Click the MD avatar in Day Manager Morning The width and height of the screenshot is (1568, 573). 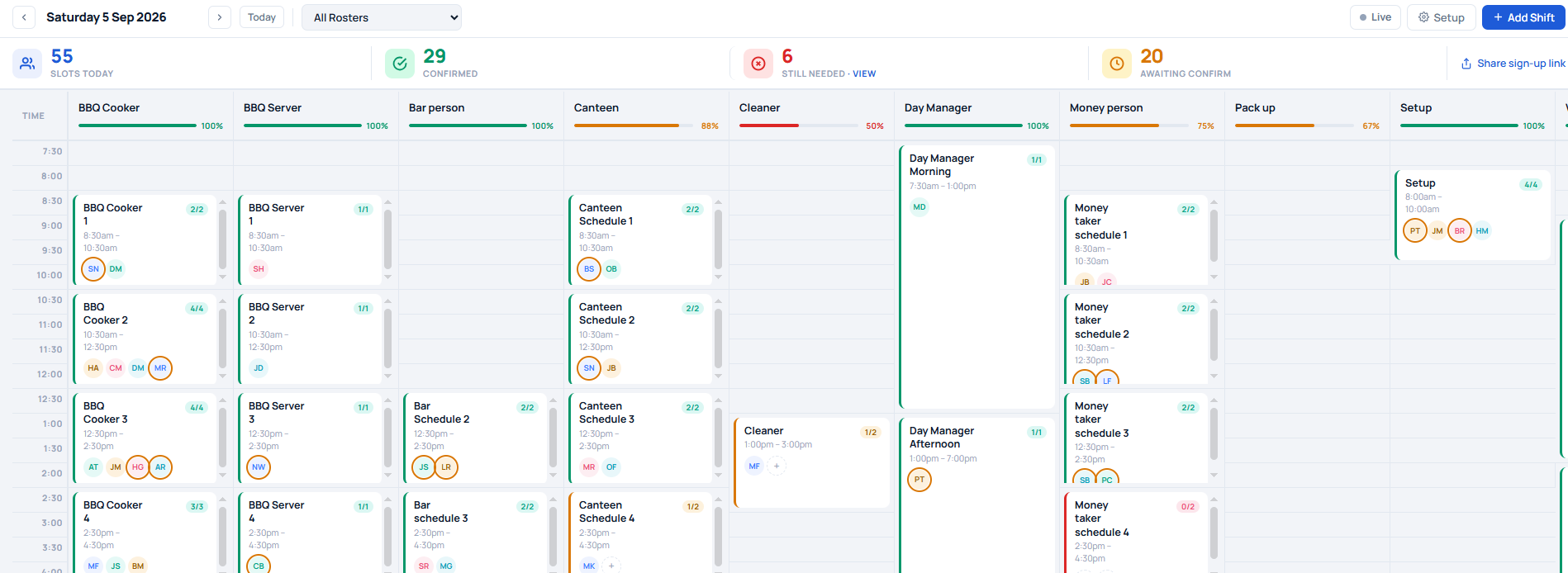919,207
